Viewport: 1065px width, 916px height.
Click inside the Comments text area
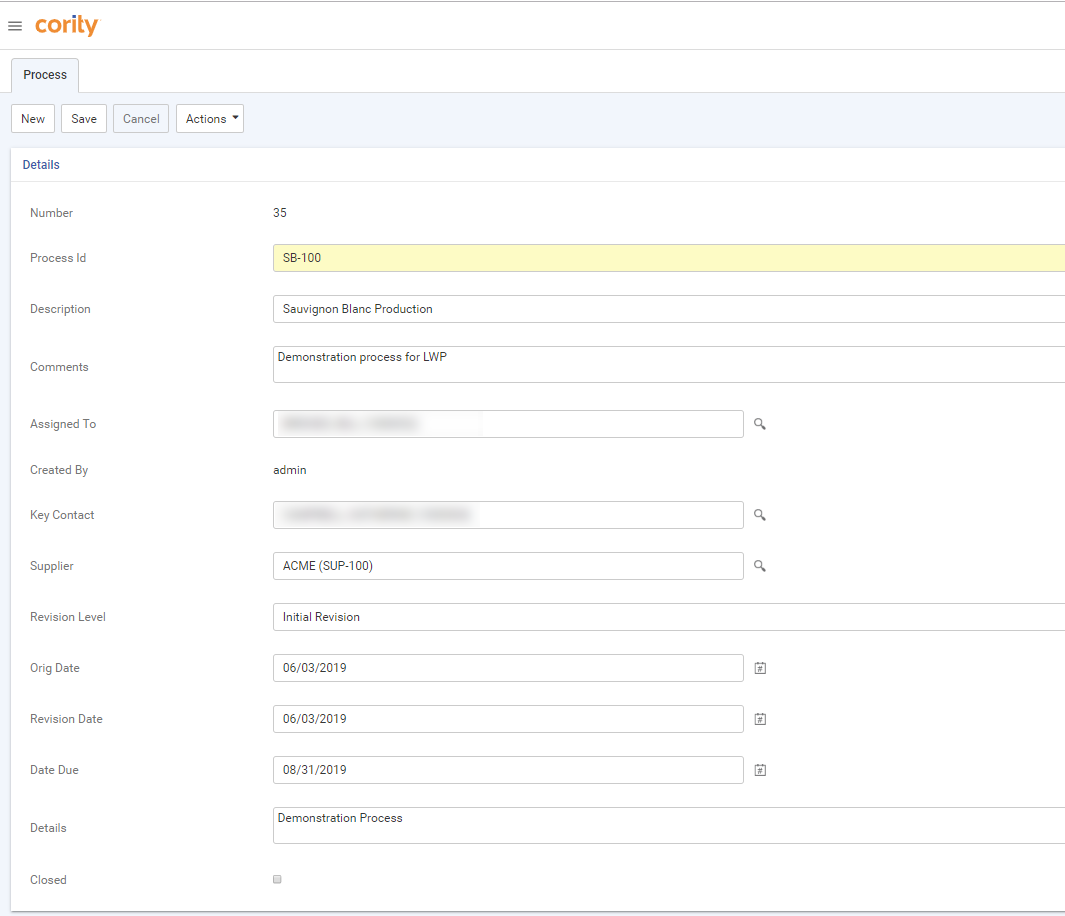click(668, 365)
